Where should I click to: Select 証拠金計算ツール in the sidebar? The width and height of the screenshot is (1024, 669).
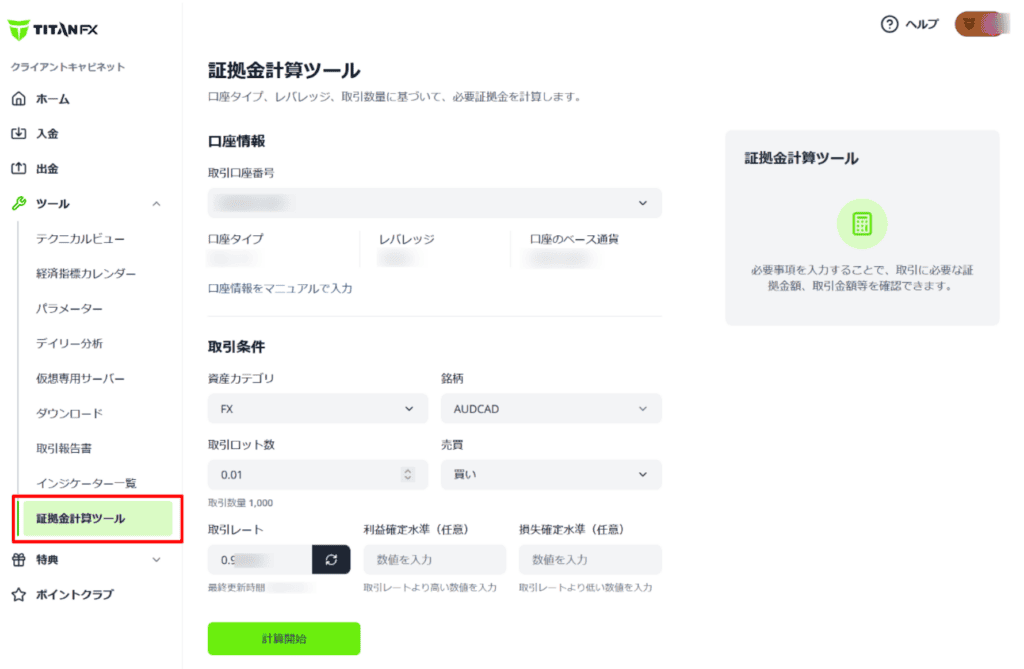97,519
